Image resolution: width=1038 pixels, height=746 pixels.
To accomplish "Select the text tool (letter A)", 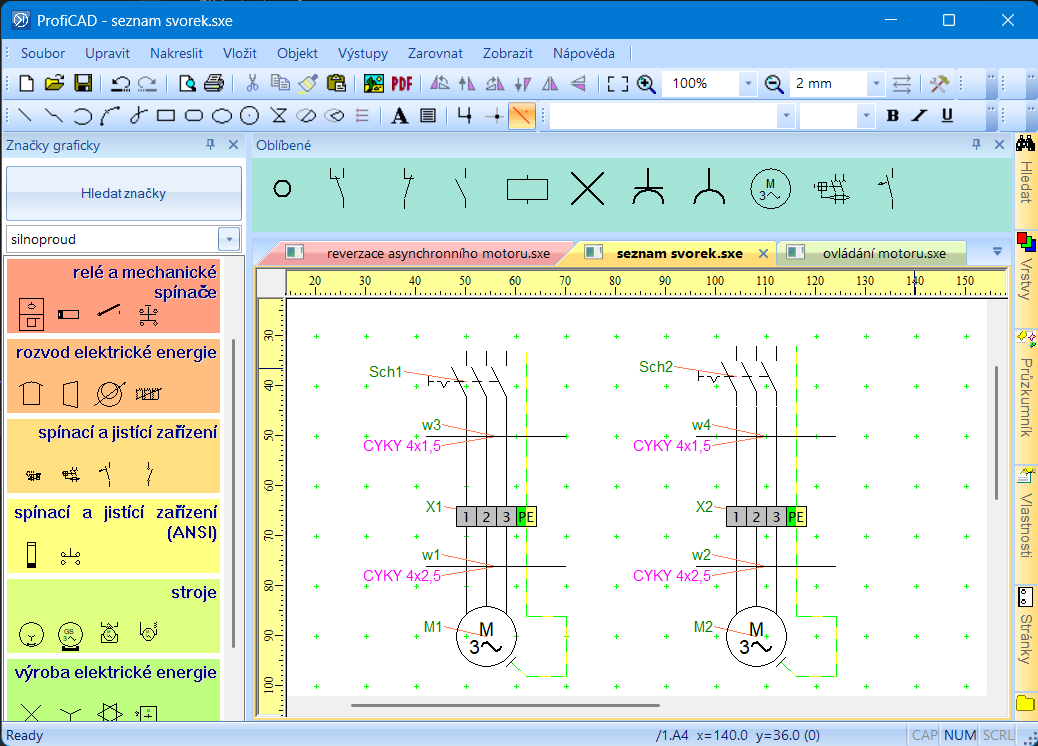I will (x=399, y=116).
